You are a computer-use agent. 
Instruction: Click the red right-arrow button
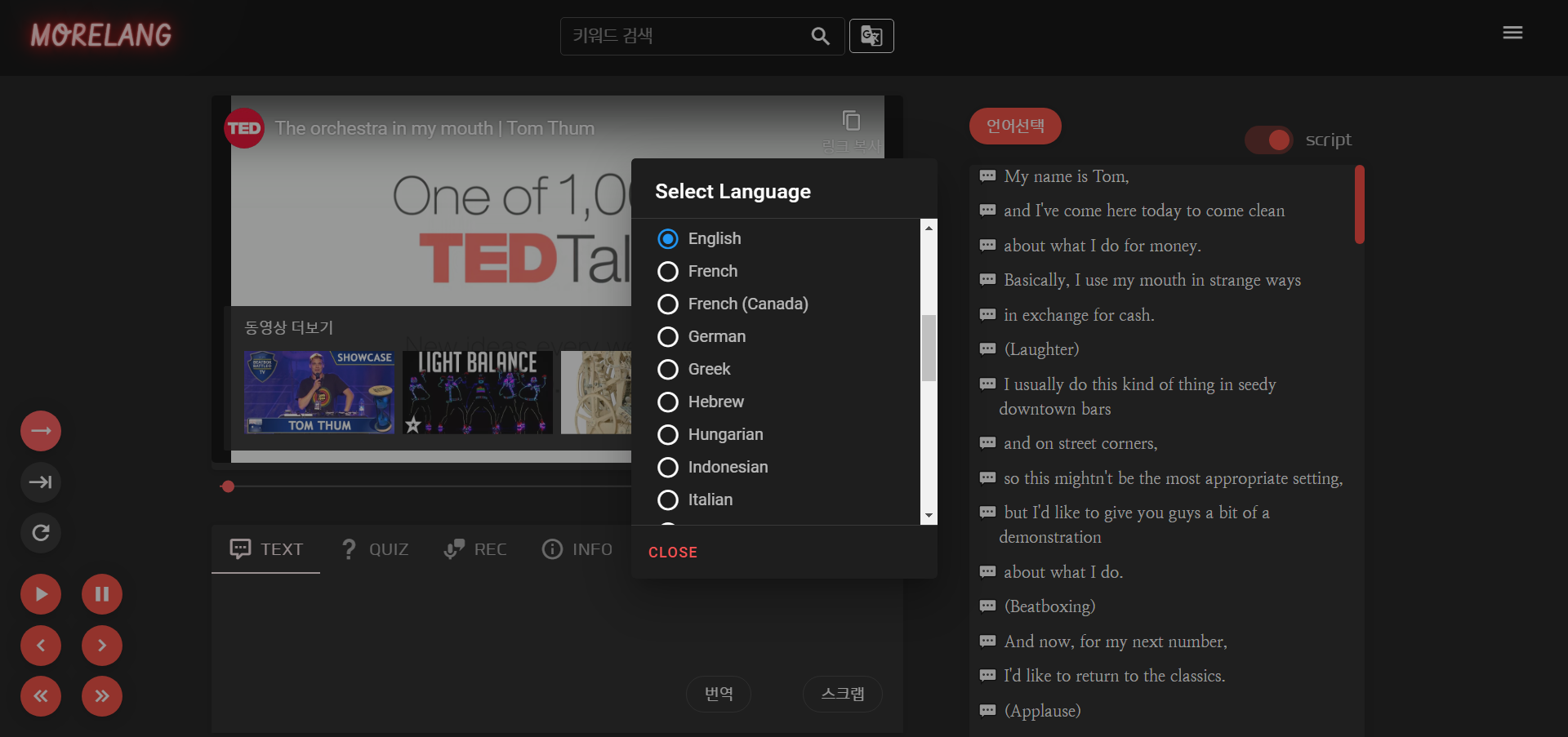tap(41, 431)
